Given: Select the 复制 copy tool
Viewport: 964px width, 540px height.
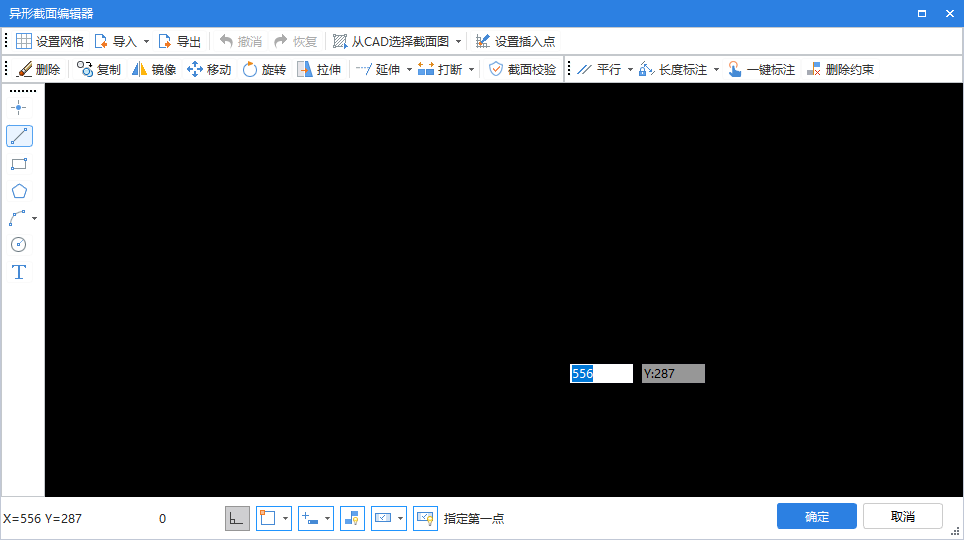Looking at the screenshot, I should pos(99,69).
